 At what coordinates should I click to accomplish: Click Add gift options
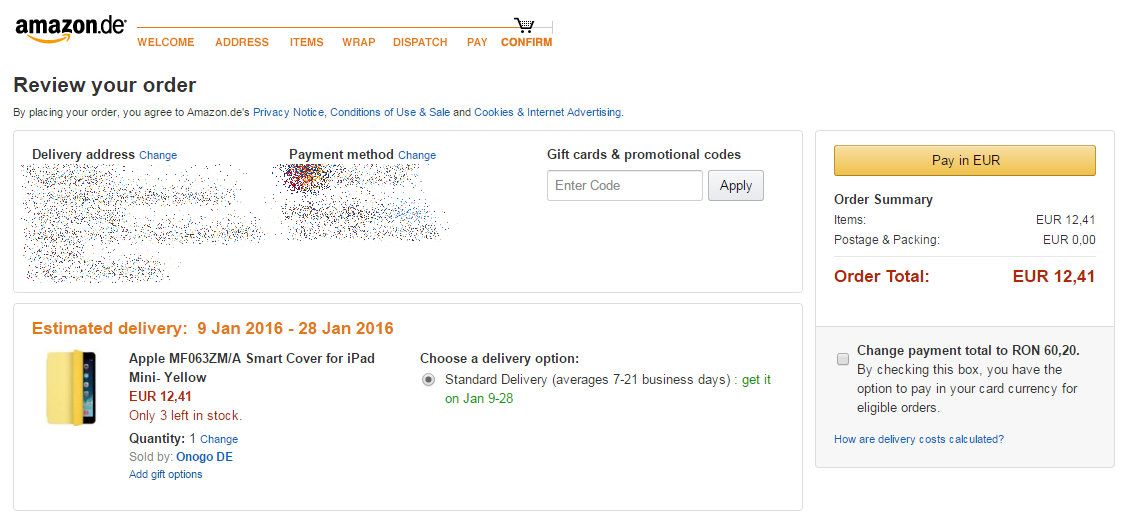click(x=166, y=474)
